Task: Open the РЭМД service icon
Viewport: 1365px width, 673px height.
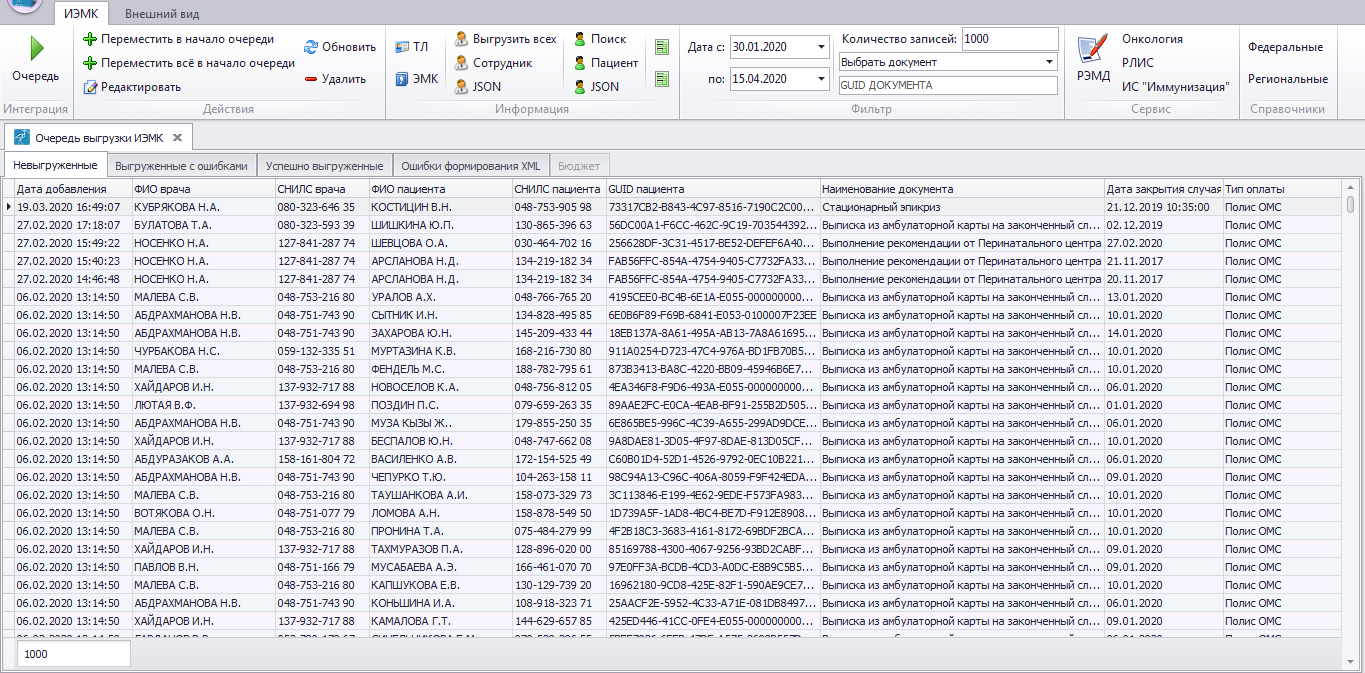Action: point(1093,48)
